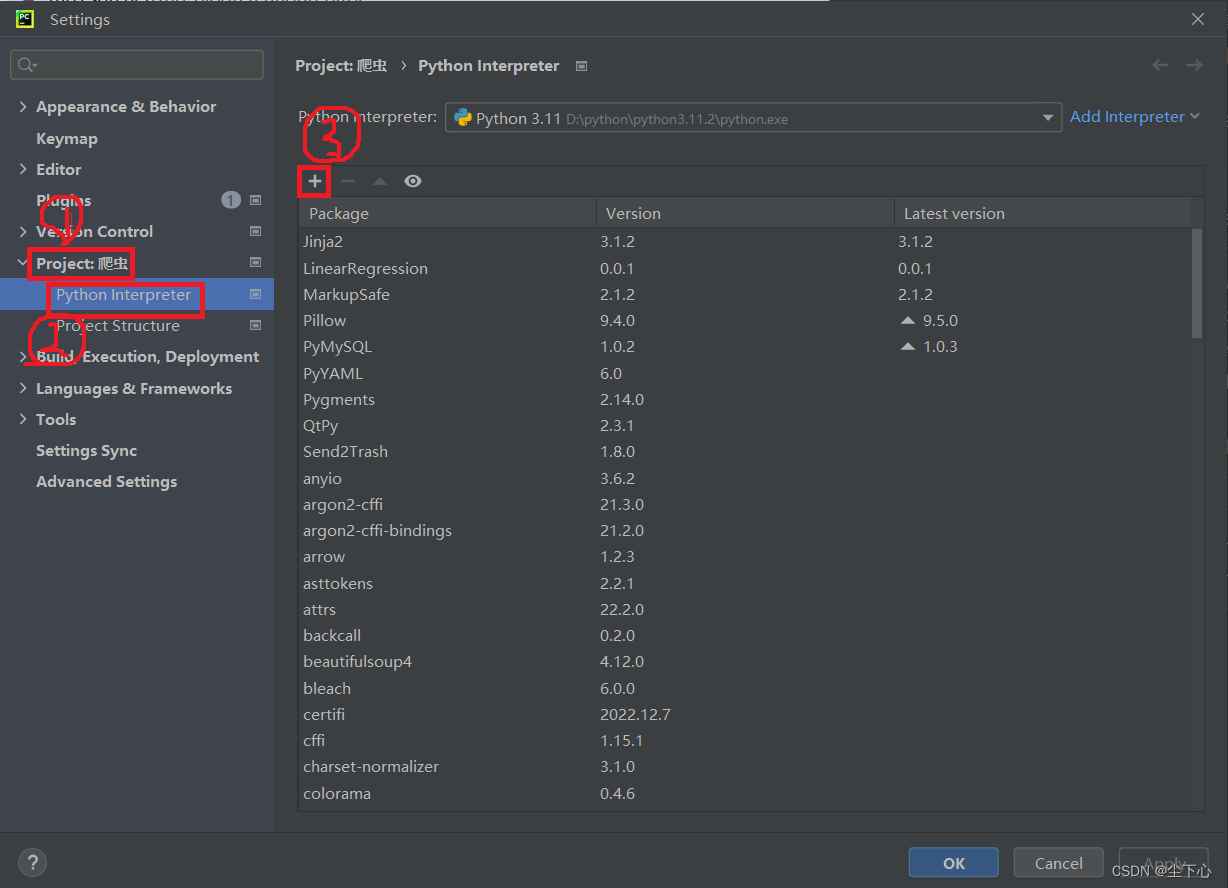Expand the Editor section
Viewport: 1228px width, 888px height.
pos(23,169)
